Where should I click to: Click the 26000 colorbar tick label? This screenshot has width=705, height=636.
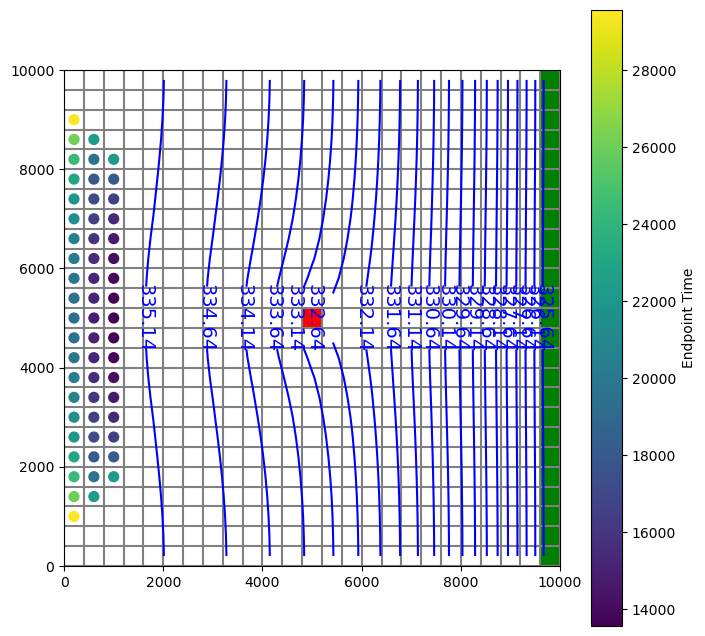coord(654,148)
